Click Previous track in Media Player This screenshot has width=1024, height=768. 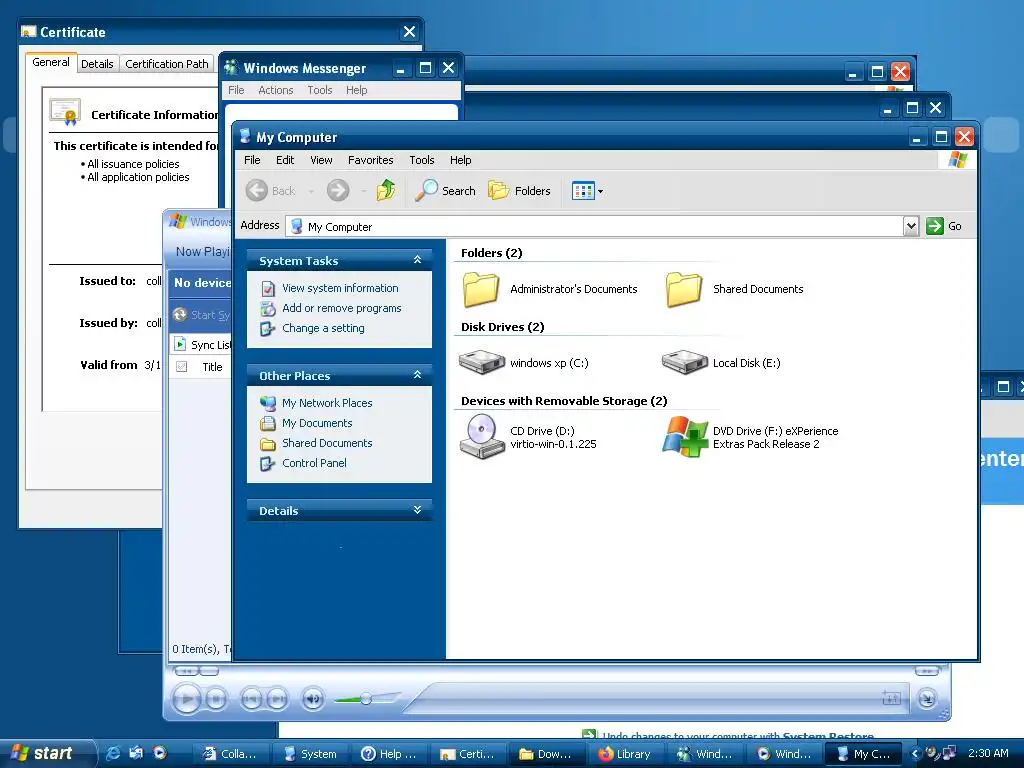pyautogui.click(x=251, y=699)
